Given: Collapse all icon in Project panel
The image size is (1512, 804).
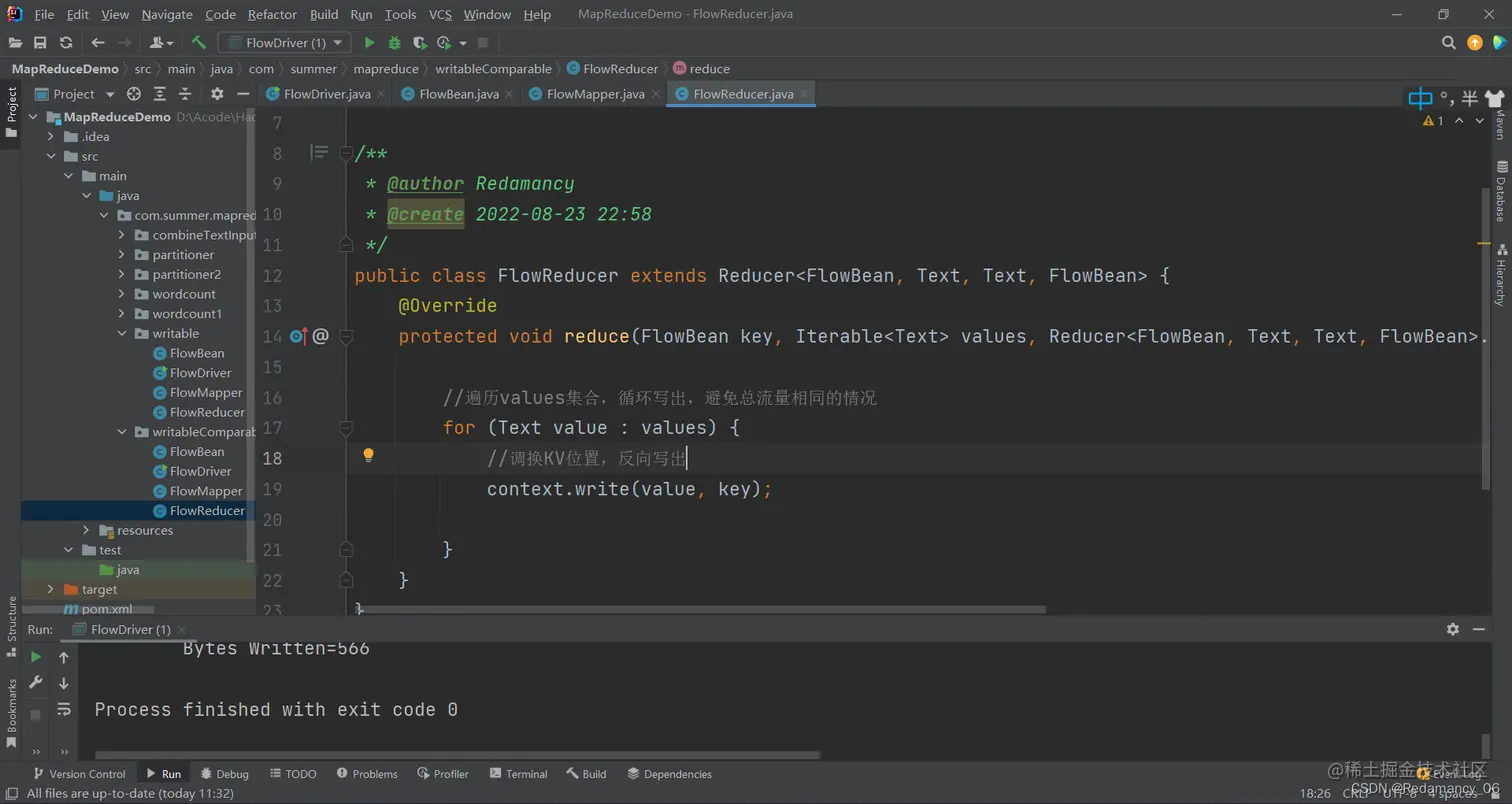Looking at the screenshot, I should [185, 94].
